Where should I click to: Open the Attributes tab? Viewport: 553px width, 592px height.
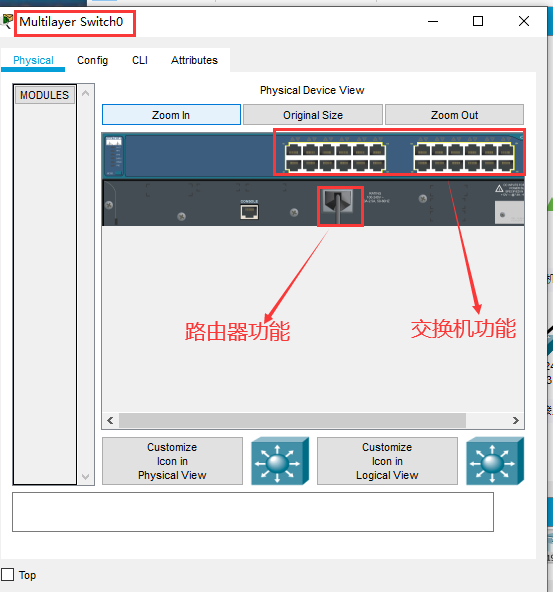[x=194, y=60]
